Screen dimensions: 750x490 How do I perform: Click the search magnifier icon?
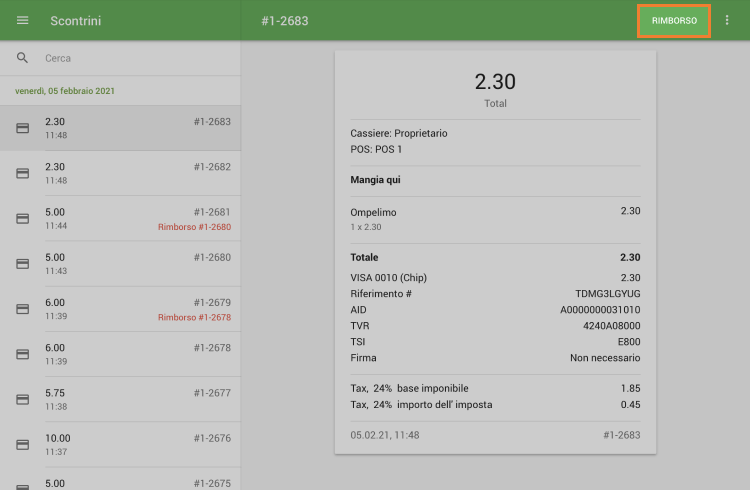pyautogui.click(x=22, y=58)
